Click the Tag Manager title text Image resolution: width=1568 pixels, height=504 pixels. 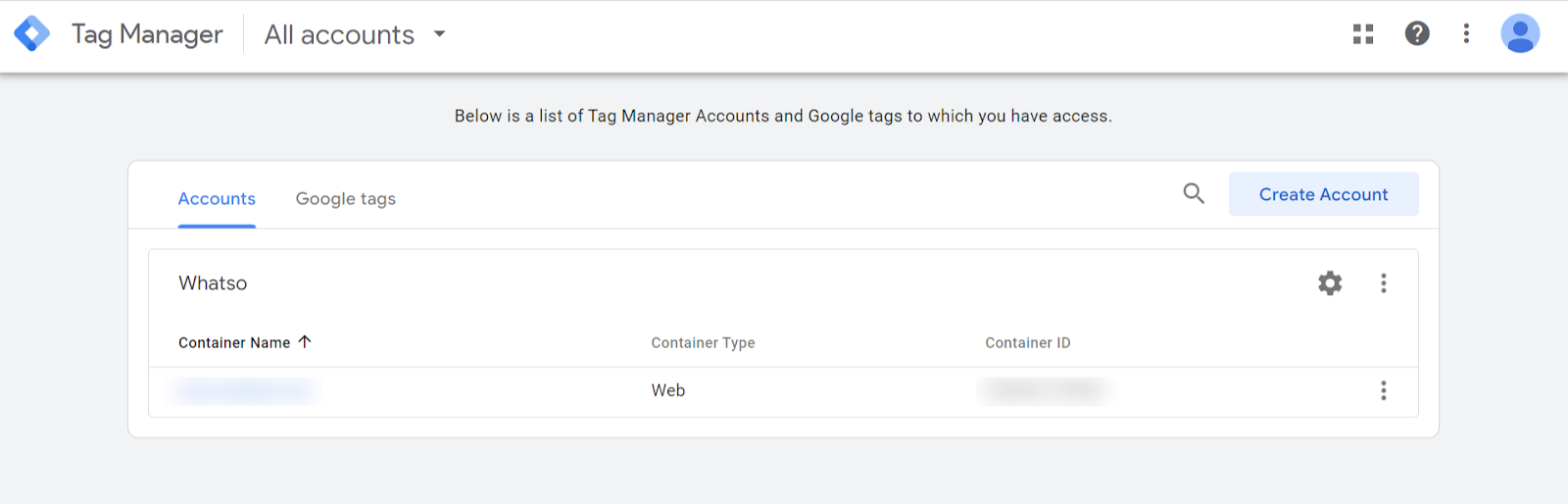point(147,34)
